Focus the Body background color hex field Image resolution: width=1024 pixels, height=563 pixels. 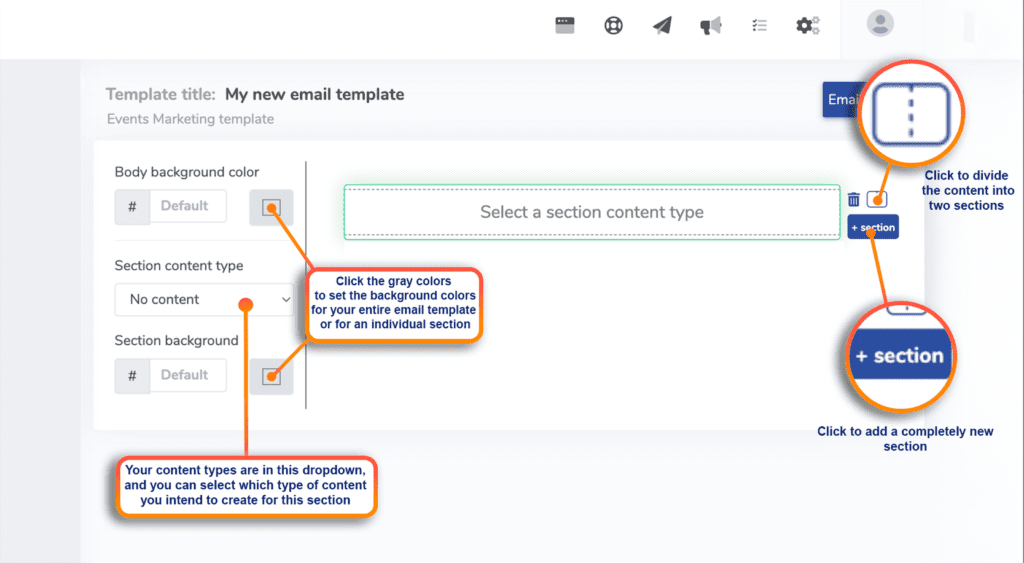187,206
